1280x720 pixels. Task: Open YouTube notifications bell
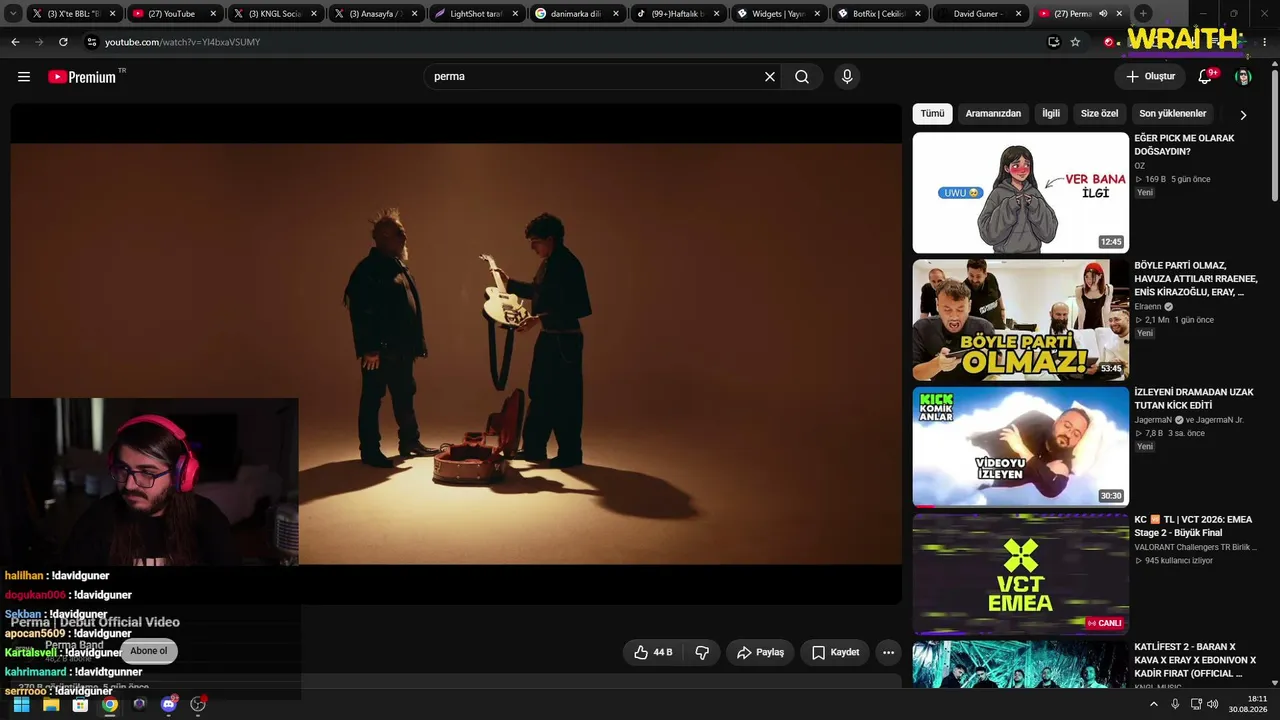(1206, 76)
